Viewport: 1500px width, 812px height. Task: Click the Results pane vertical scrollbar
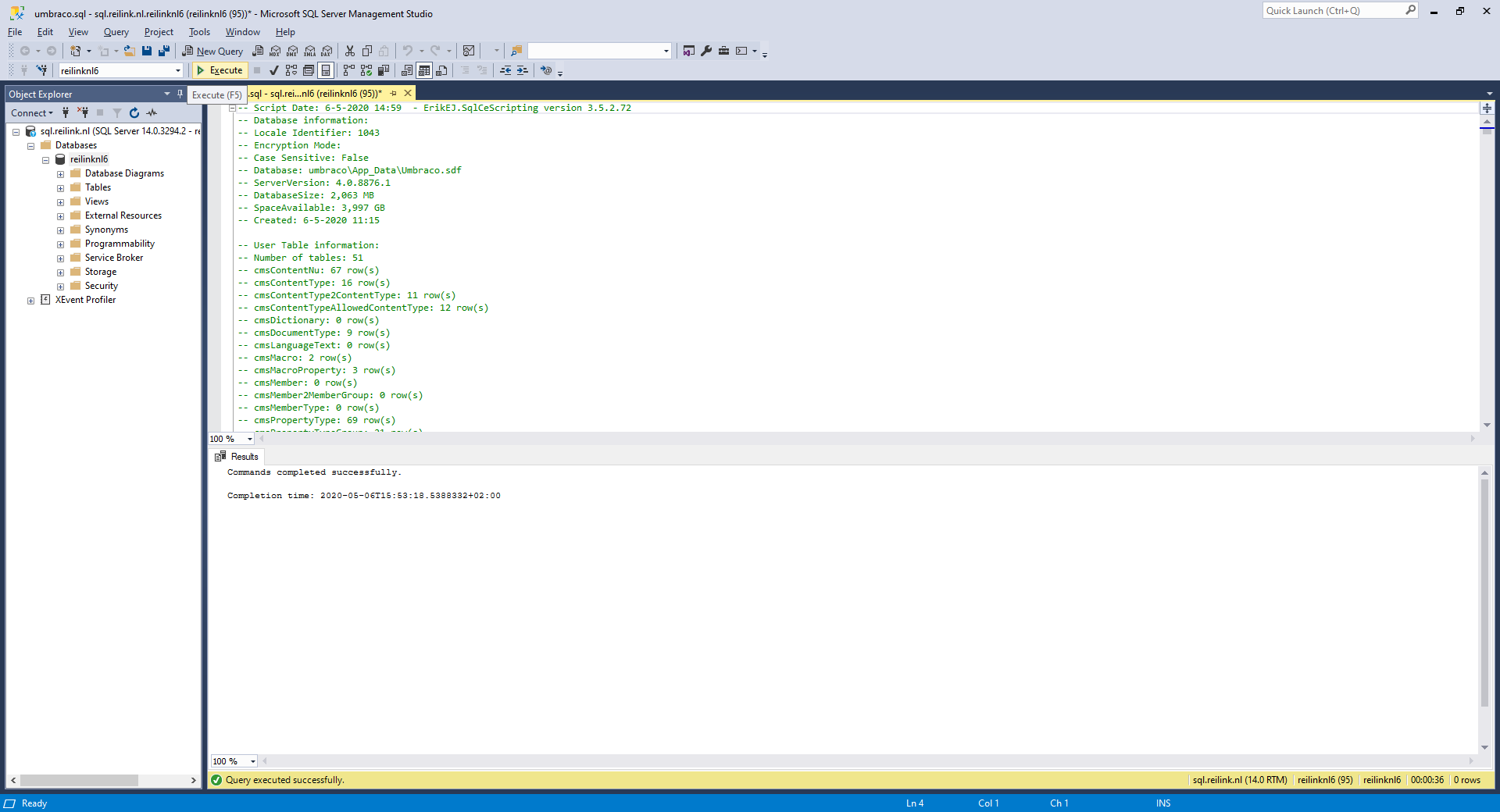tap(1484, 593)
